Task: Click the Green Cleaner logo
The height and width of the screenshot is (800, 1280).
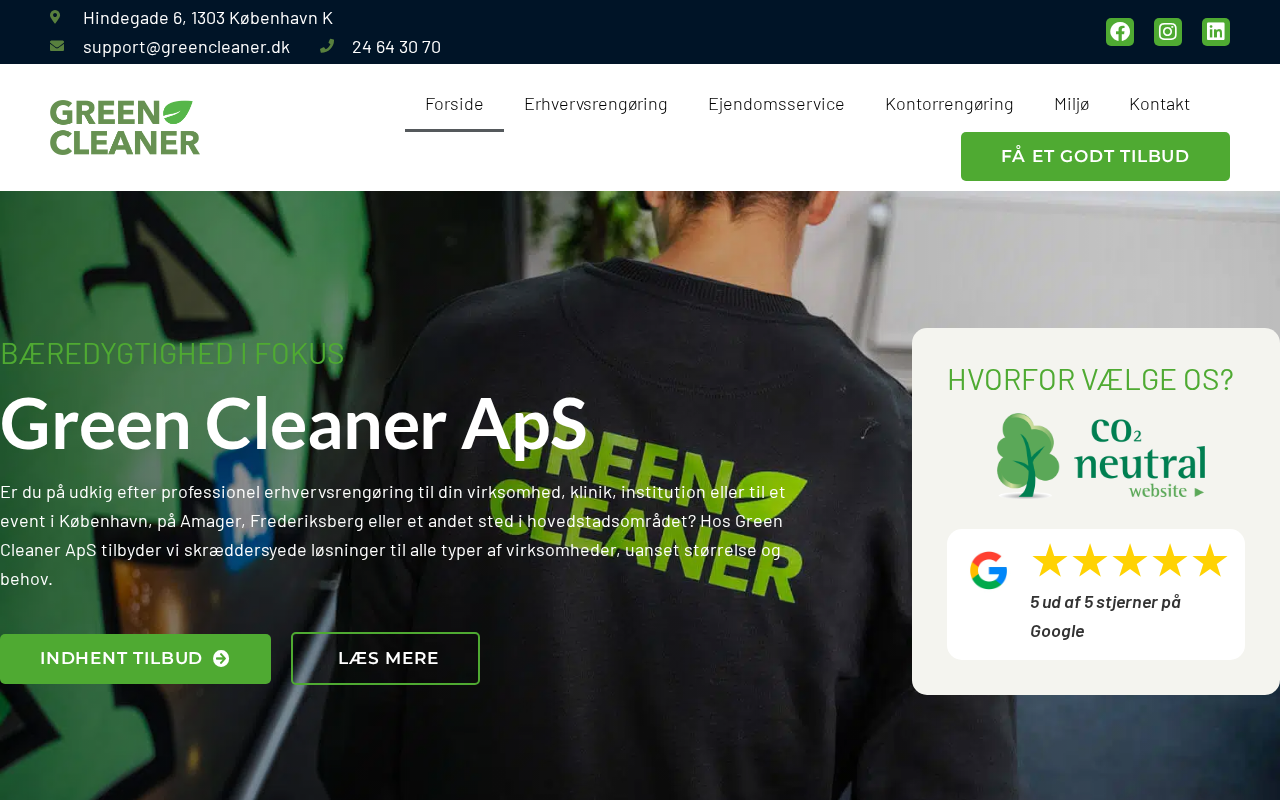Action: click(125, 127)
